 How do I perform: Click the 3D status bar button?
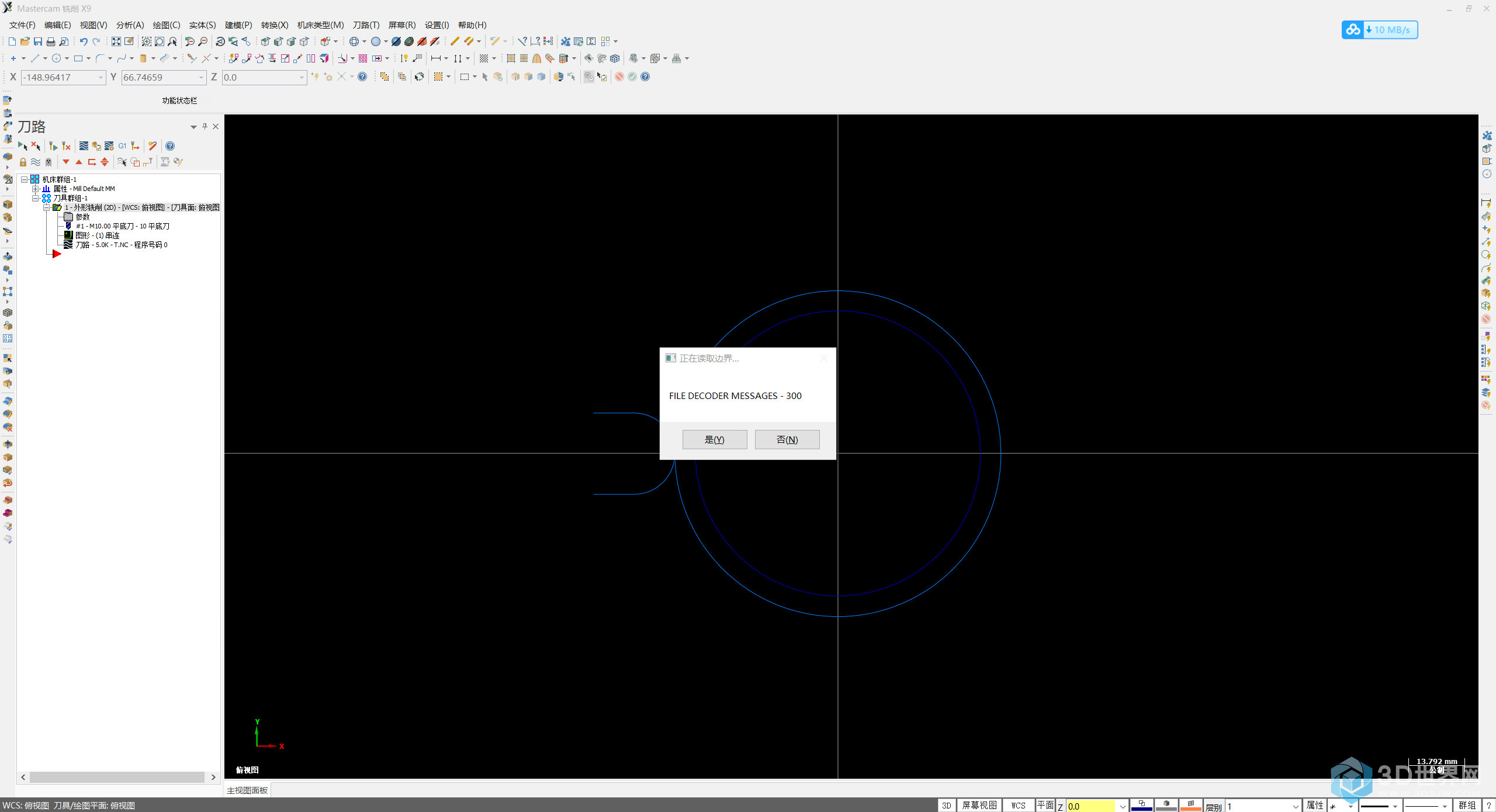(x=947, y=806)
